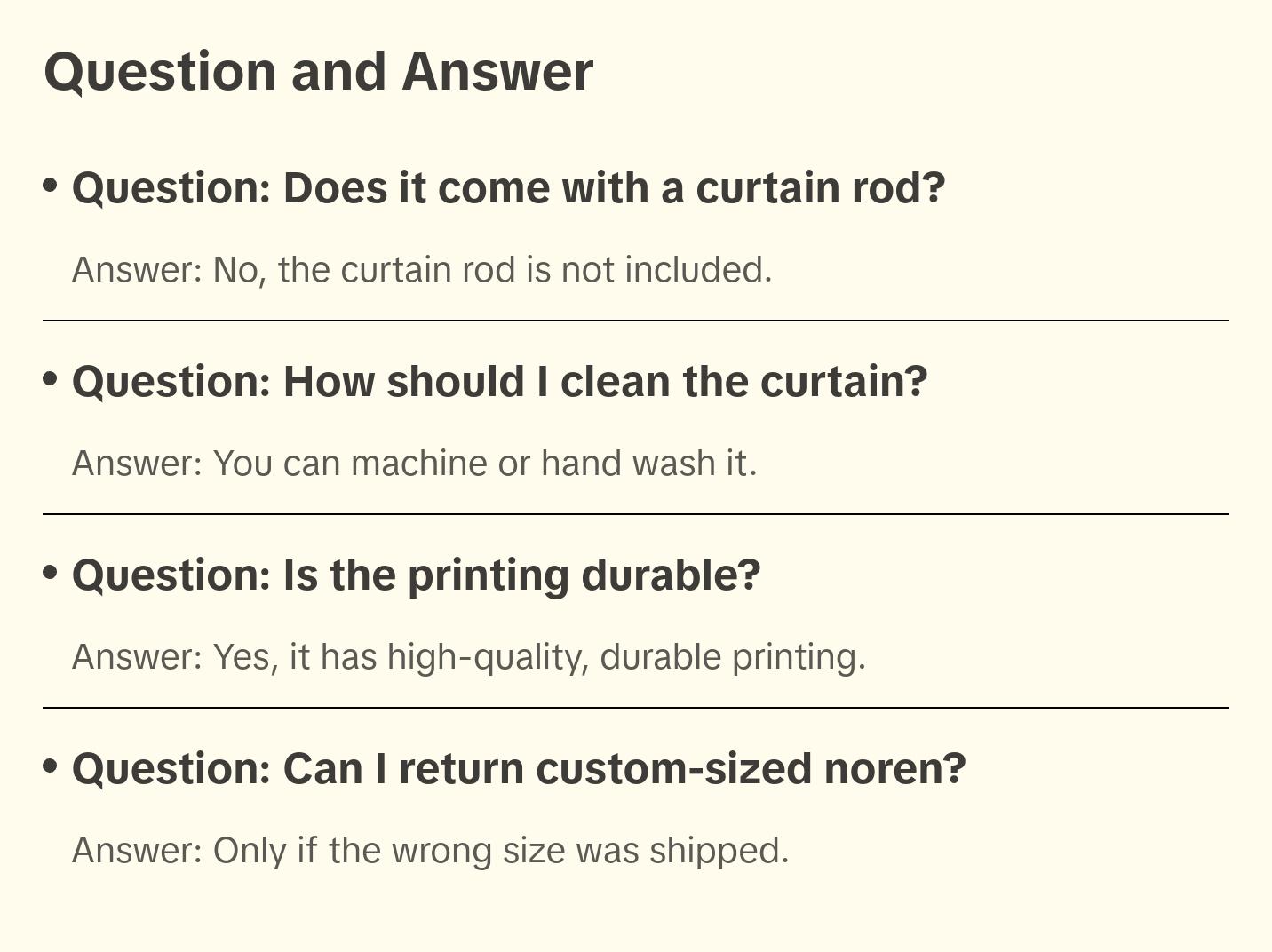Image resolution: width=1272 pixels, height=952 pixels.
Task: Click the answer "Only if the wrong size was shipped."
Action: pos(430,851)
